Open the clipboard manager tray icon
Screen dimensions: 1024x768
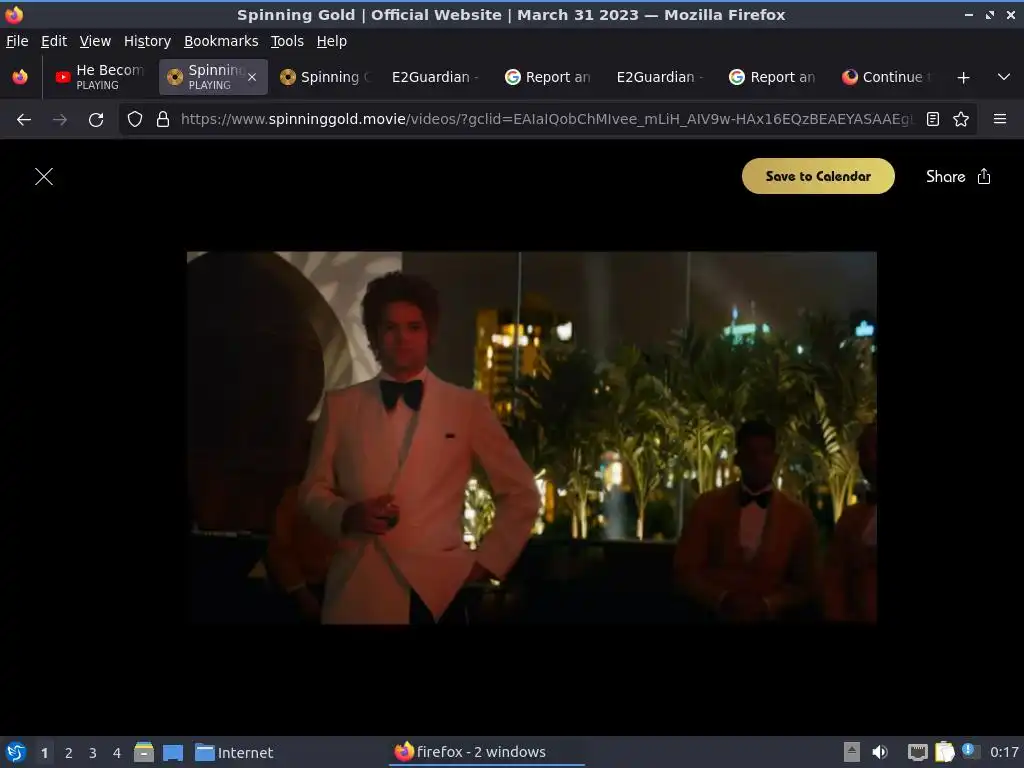click(944, 752)
